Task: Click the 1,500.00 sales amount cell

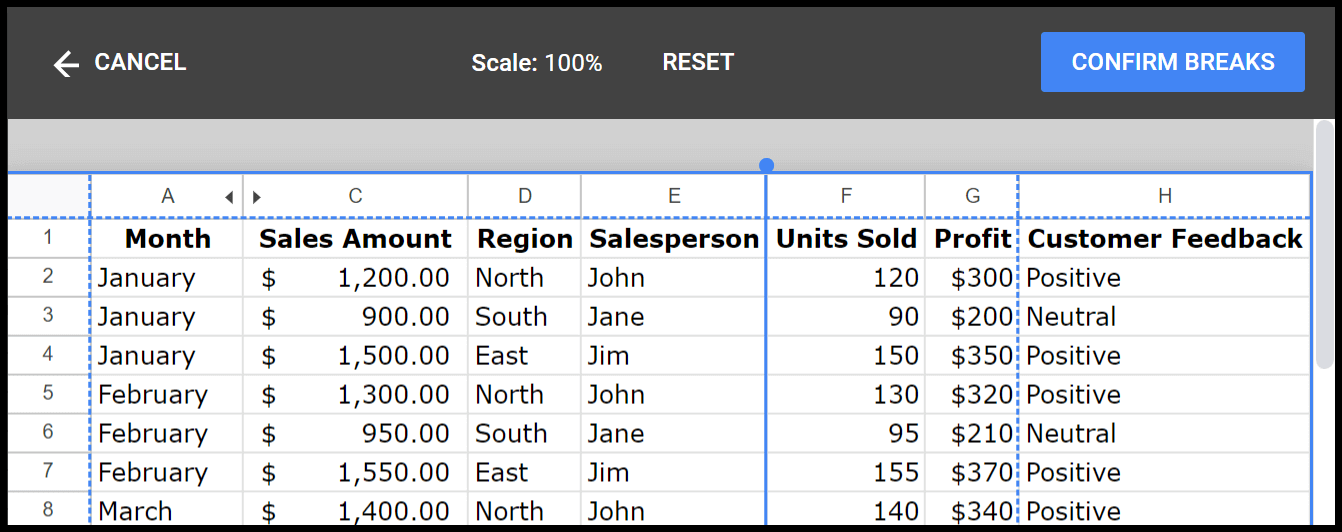Action: tap(355, 355)
